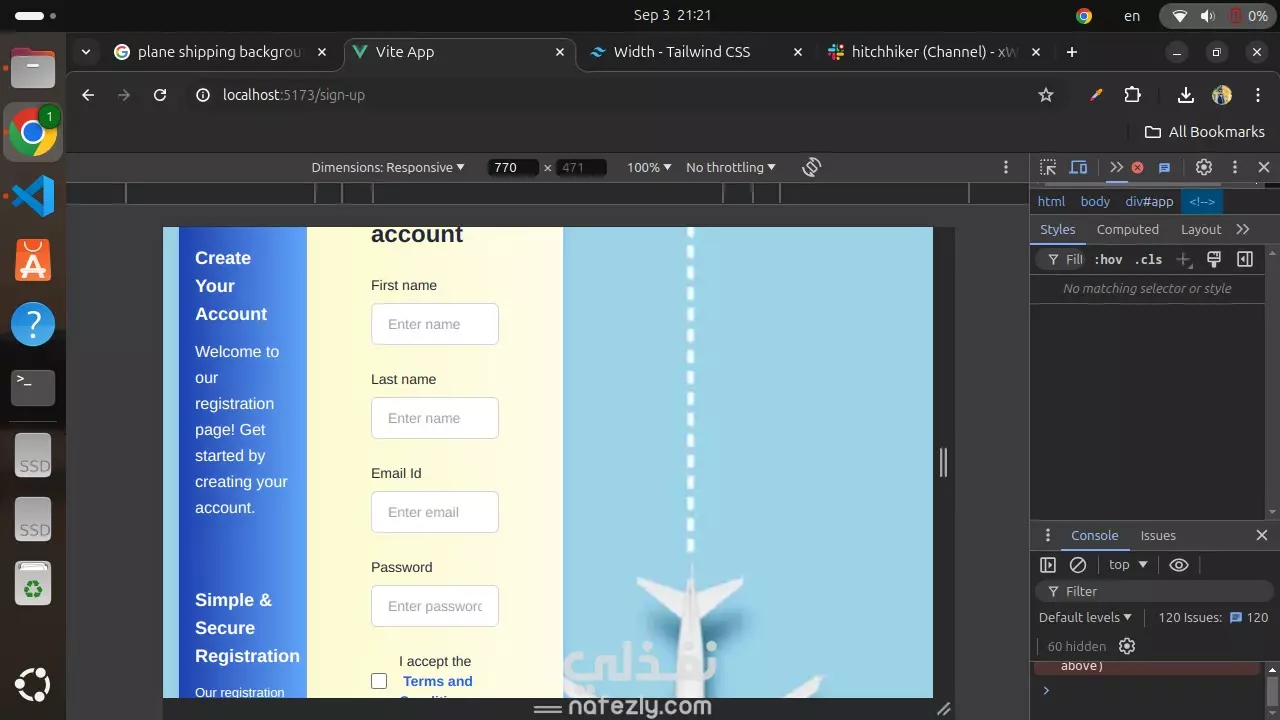The image size is (1280, 720).
Task: Select the comment node breadcrumb
Action: click(x=1201, y=201)
